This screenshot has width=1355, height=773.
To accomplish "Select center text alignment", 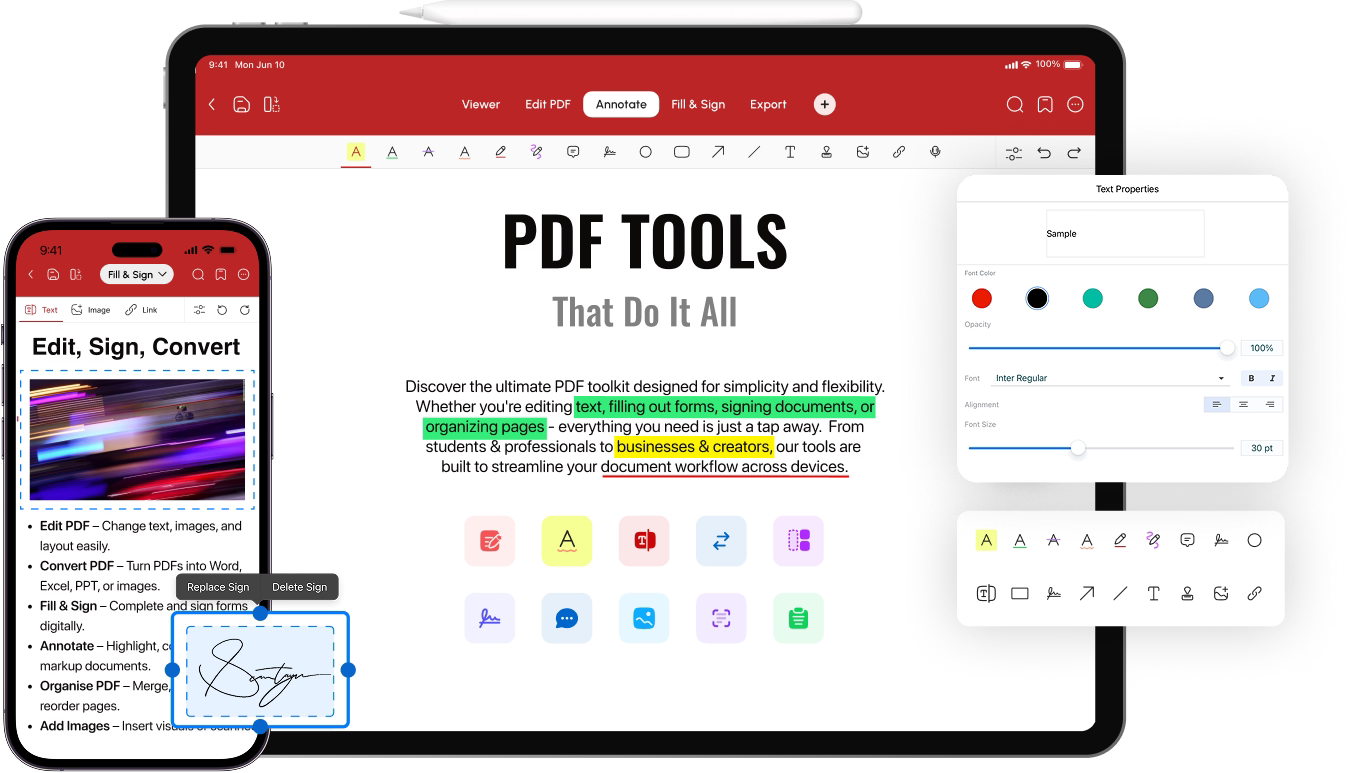I will [x=1243, y=404].
